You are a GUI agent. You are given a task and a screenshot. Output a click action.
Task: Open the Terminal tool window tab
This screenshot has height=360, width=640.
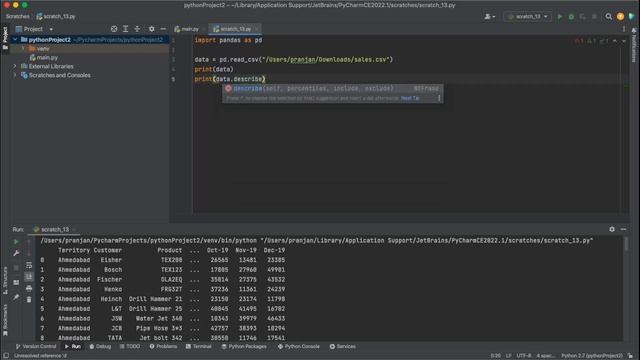tap(199, 347)
